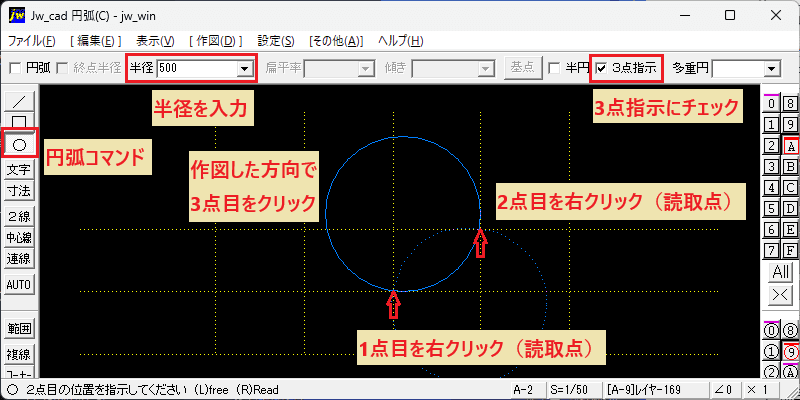Click the 半径 input field showing 500
This screenshot has width=800, height=400.
coord(197,68)
